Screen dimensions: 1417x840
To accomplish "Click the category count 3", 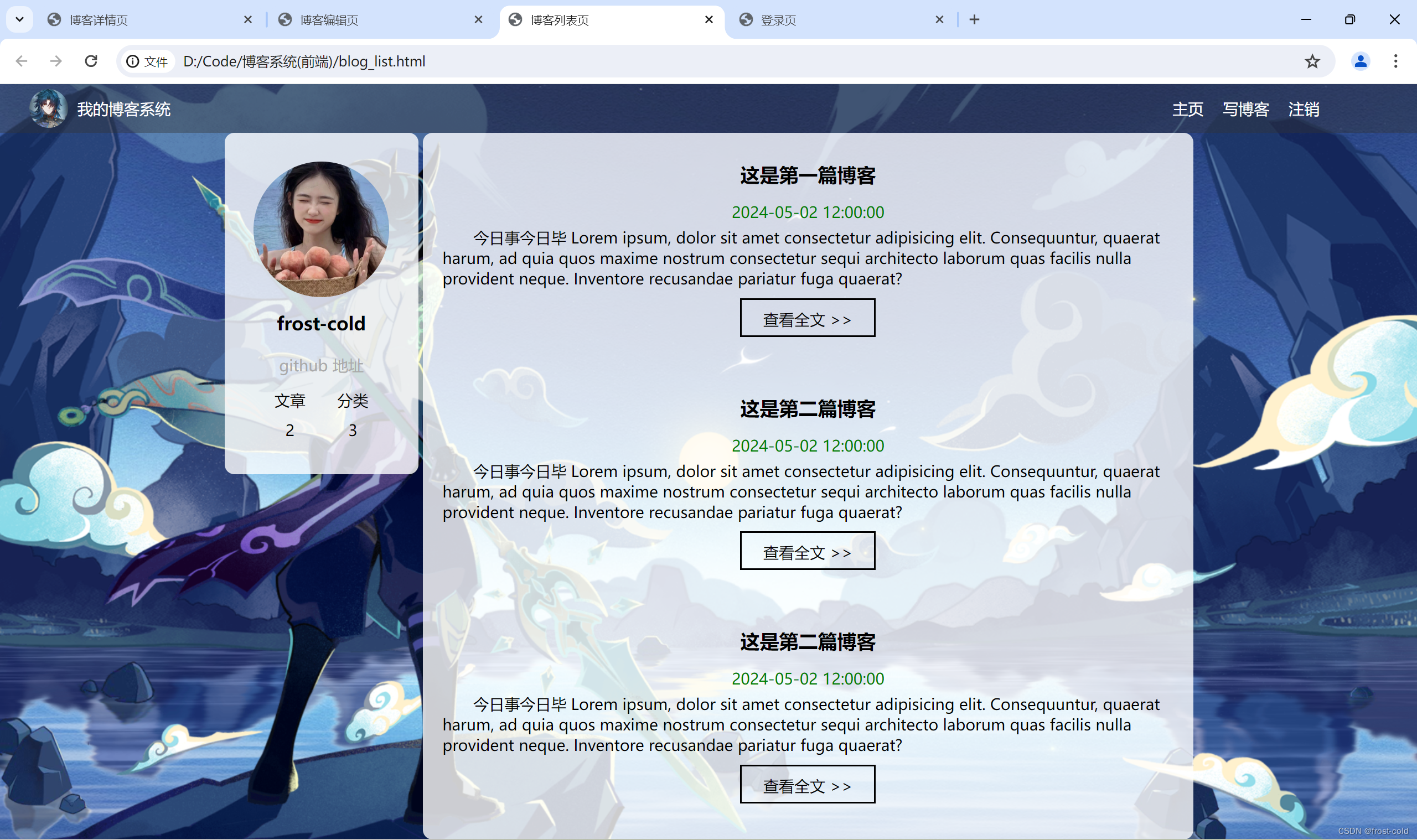I will (353, 430).
